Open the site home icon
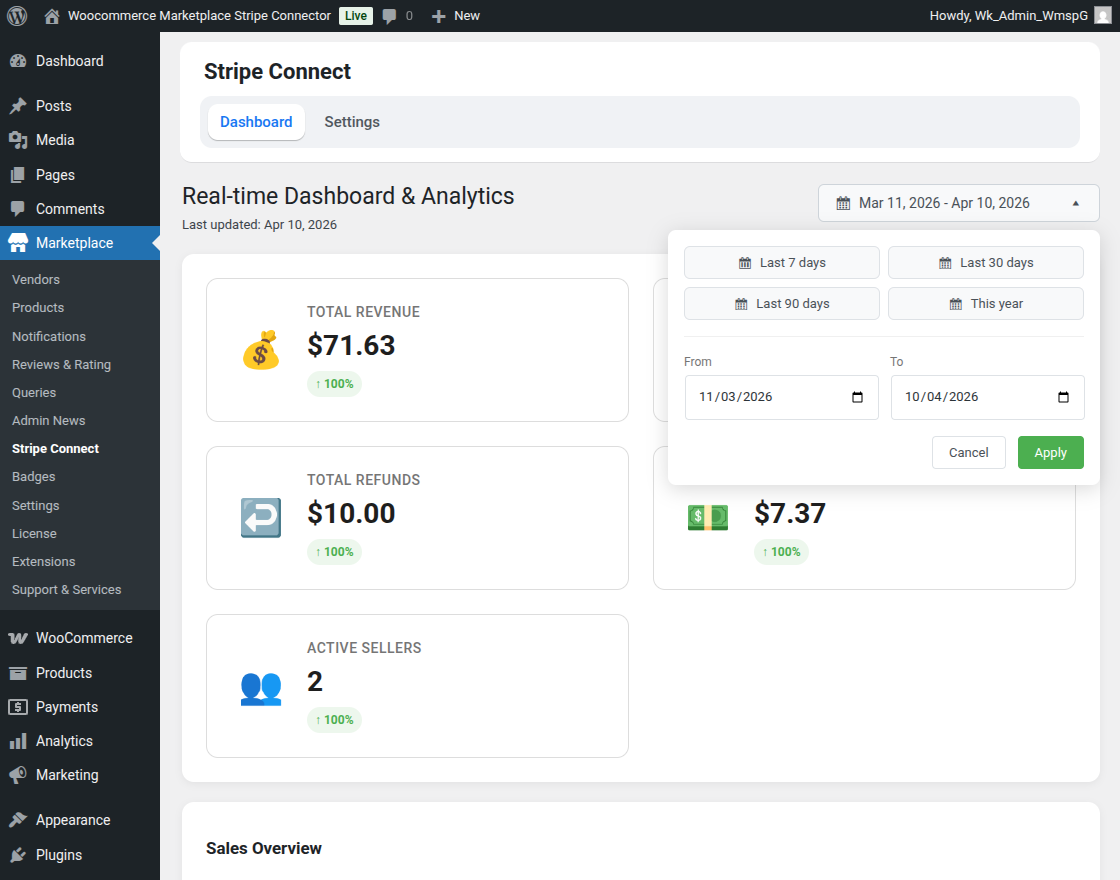The height and width of the screenshot is (880, 1120). coord(52,16)
